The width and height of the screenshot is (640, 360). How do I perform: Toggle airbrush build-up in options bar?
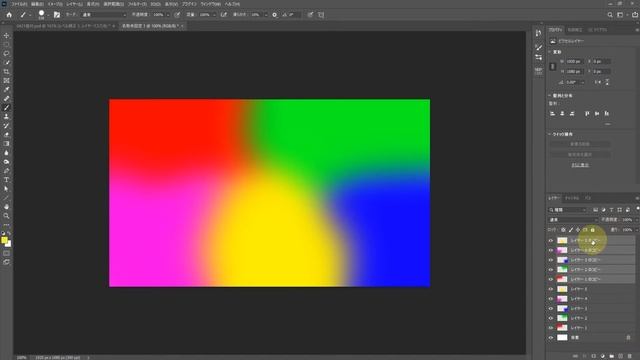point(224,15)
